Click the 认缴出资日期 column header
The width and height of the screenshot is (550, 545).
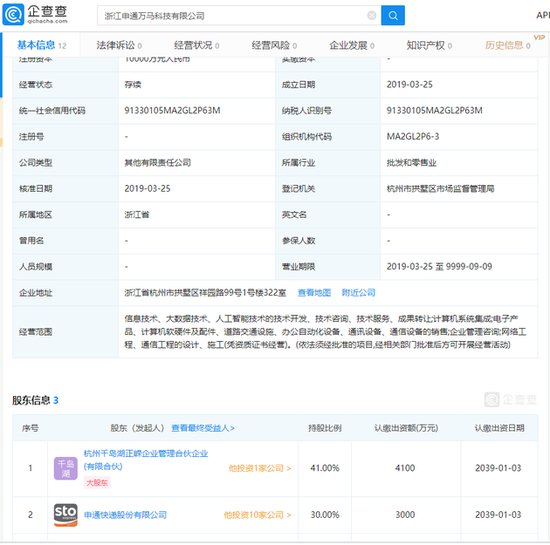point(499,428)
